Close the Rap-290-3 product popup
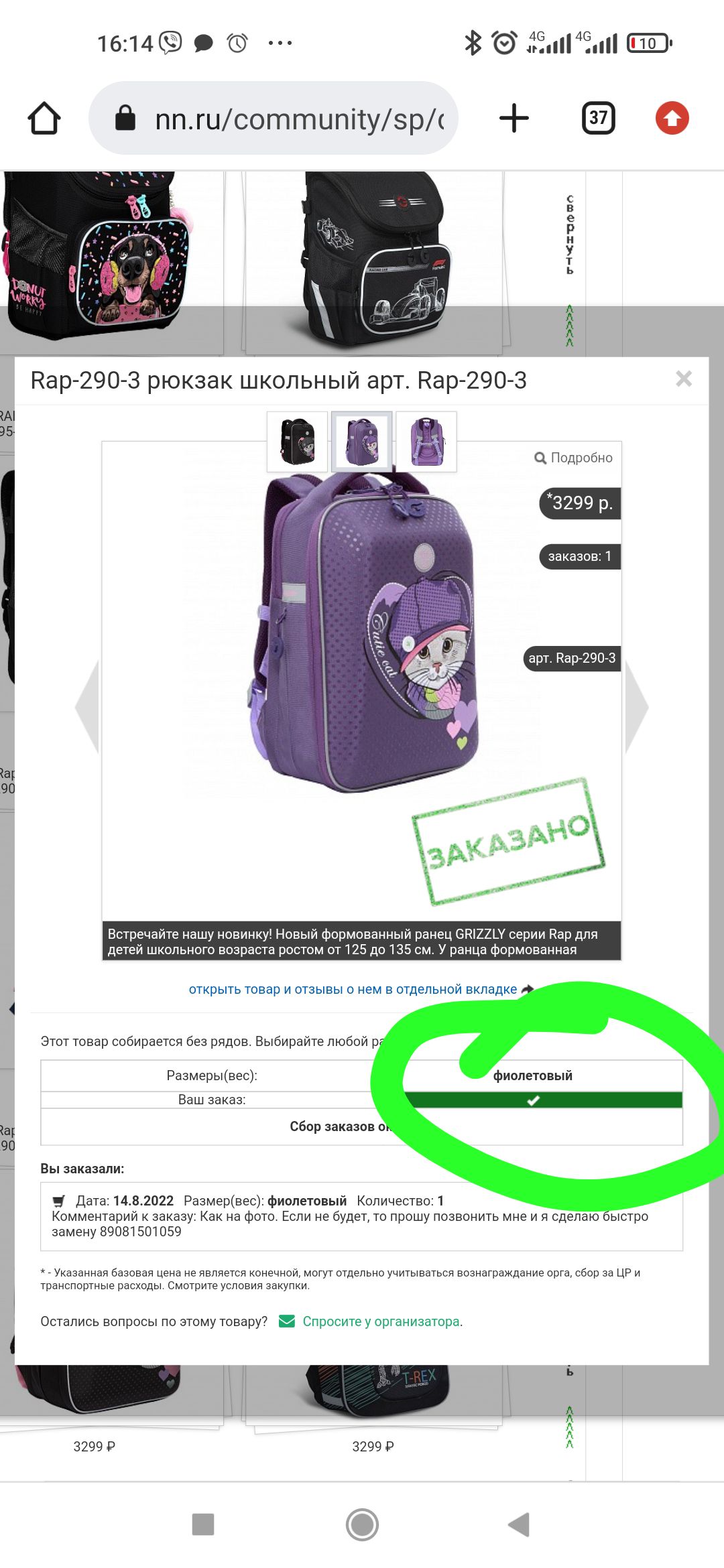Screen dimensions: 724x1568 [x=684, y=379]
